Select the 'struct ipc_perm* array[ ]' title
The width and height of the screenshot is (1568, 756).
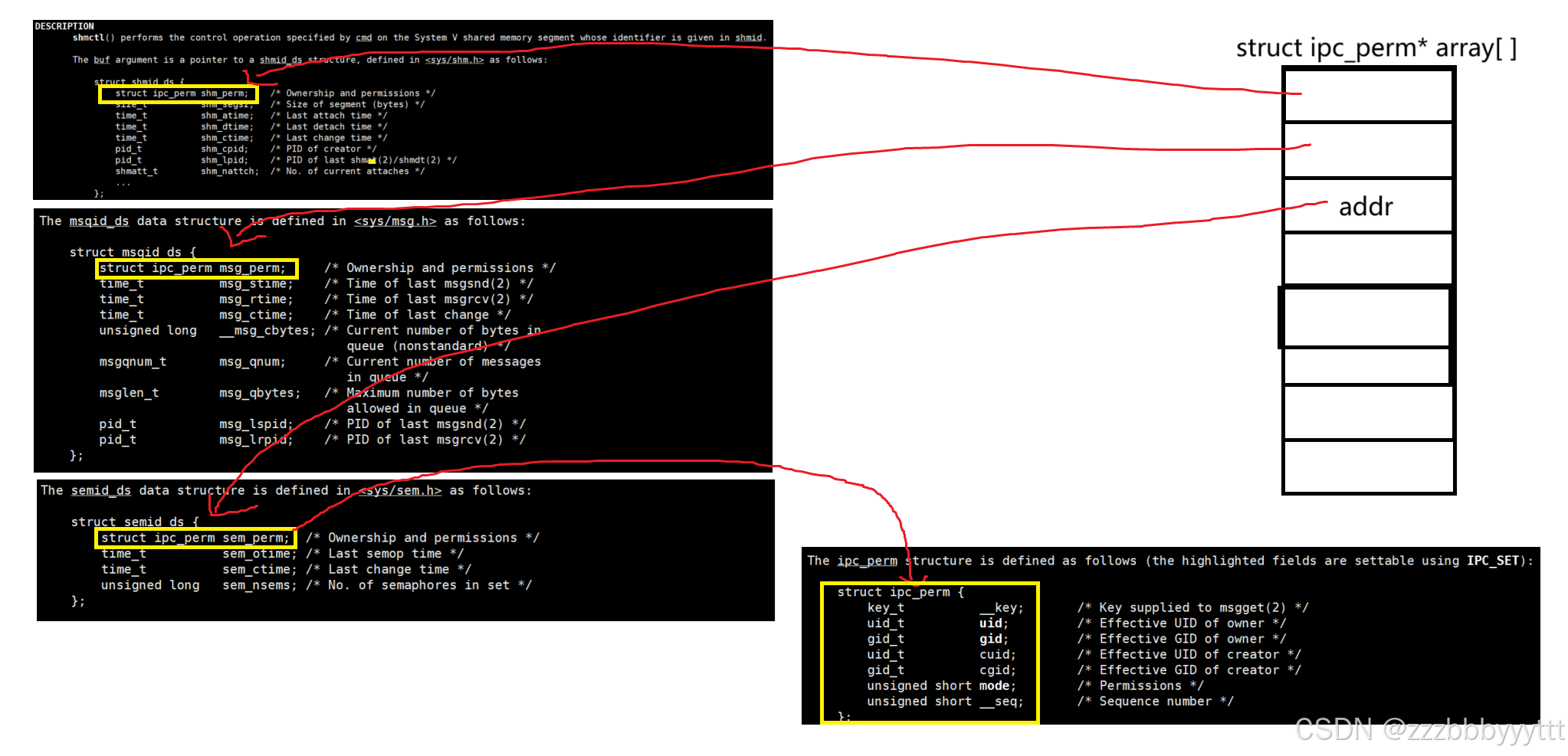pyautogui.click(x=1376, y=48)
